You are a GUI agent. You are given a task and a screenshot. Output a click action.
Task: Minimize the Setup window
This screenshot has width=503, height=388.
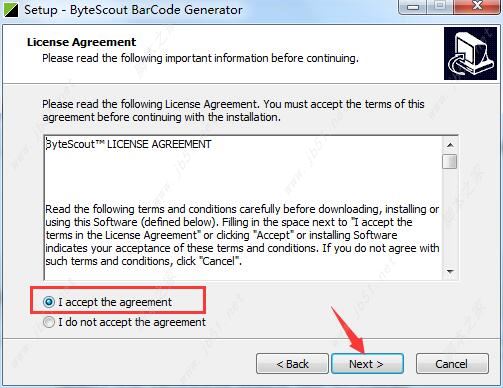[x=413, y=6]
